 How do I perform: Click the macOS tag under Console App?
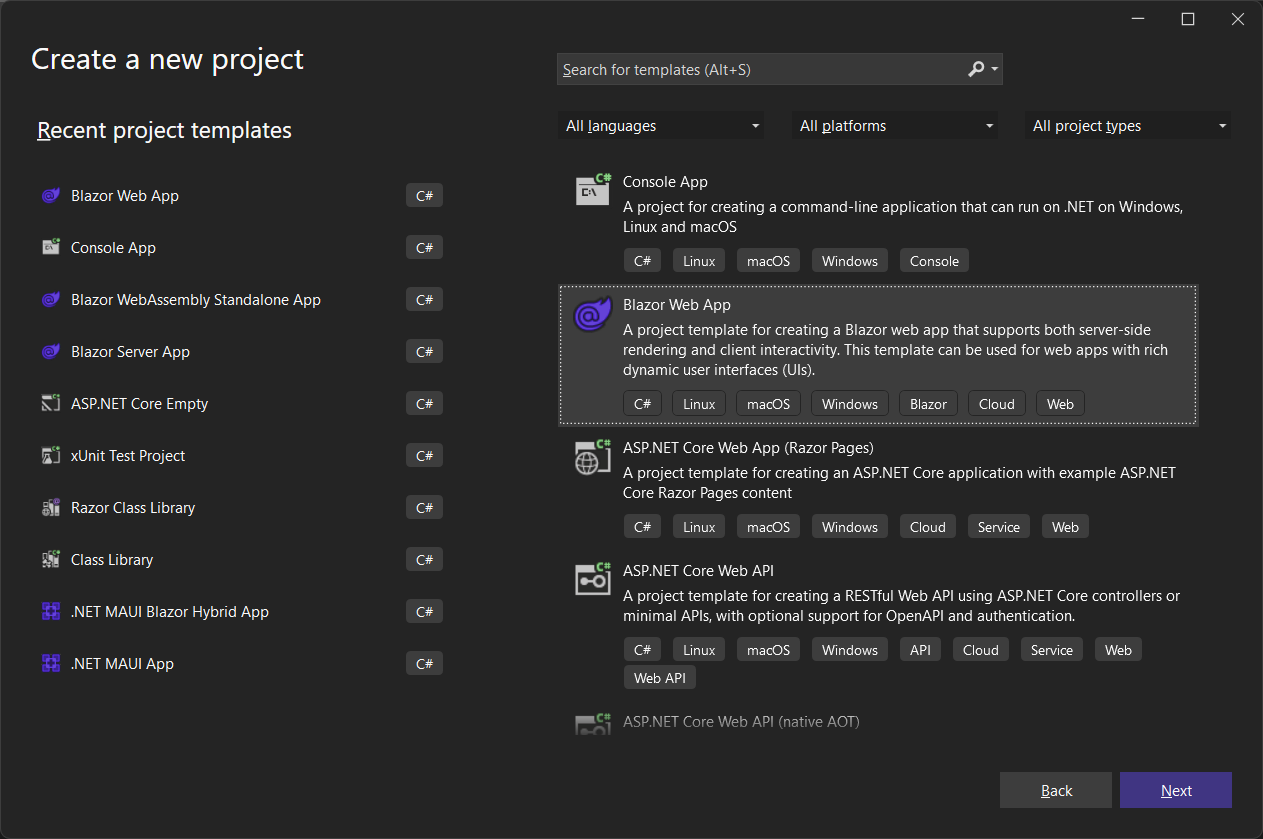tap(768, 261)
